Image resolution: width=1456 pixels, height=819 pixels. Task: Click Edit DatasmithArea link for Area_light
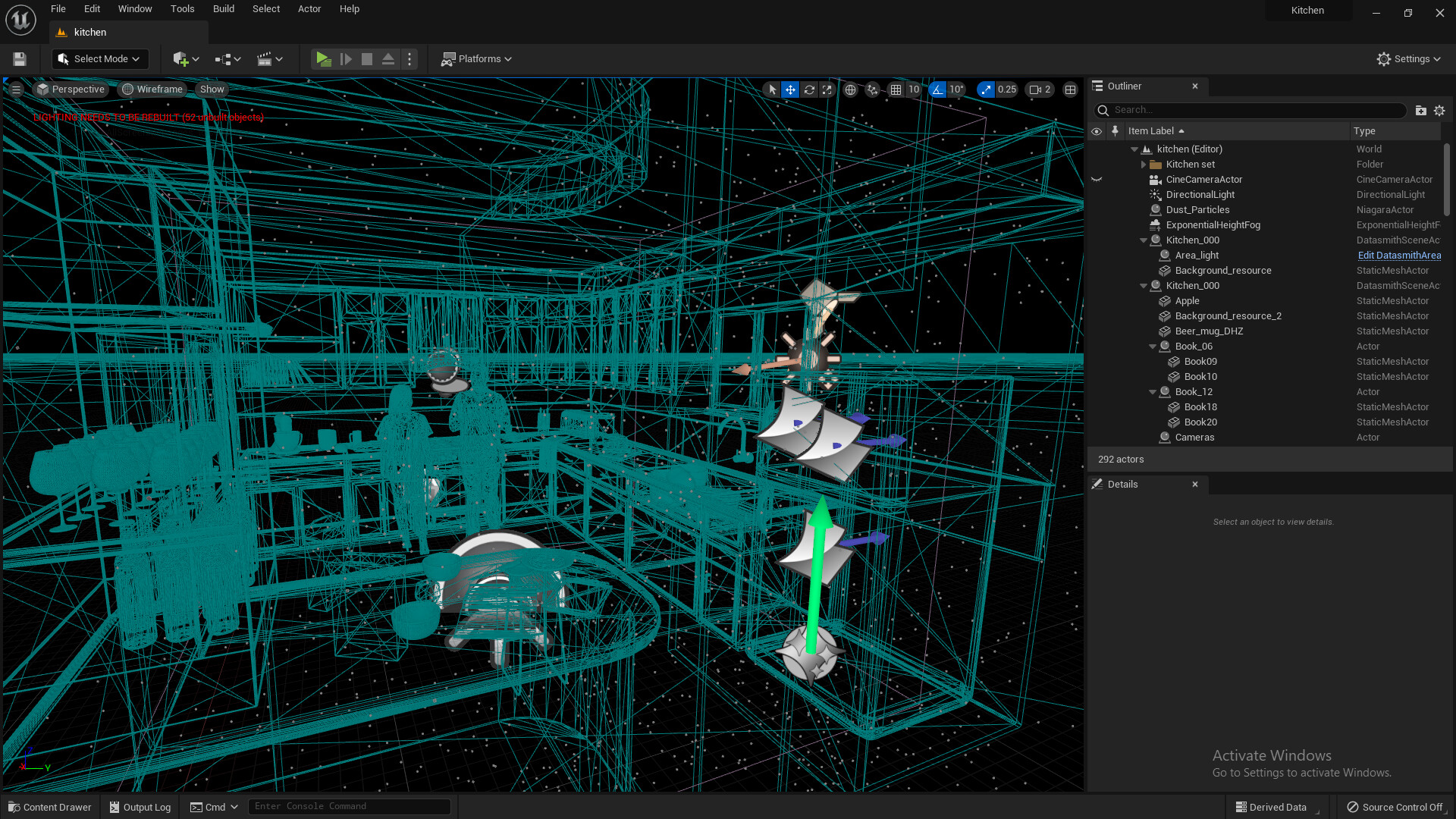click(1399, 256)
